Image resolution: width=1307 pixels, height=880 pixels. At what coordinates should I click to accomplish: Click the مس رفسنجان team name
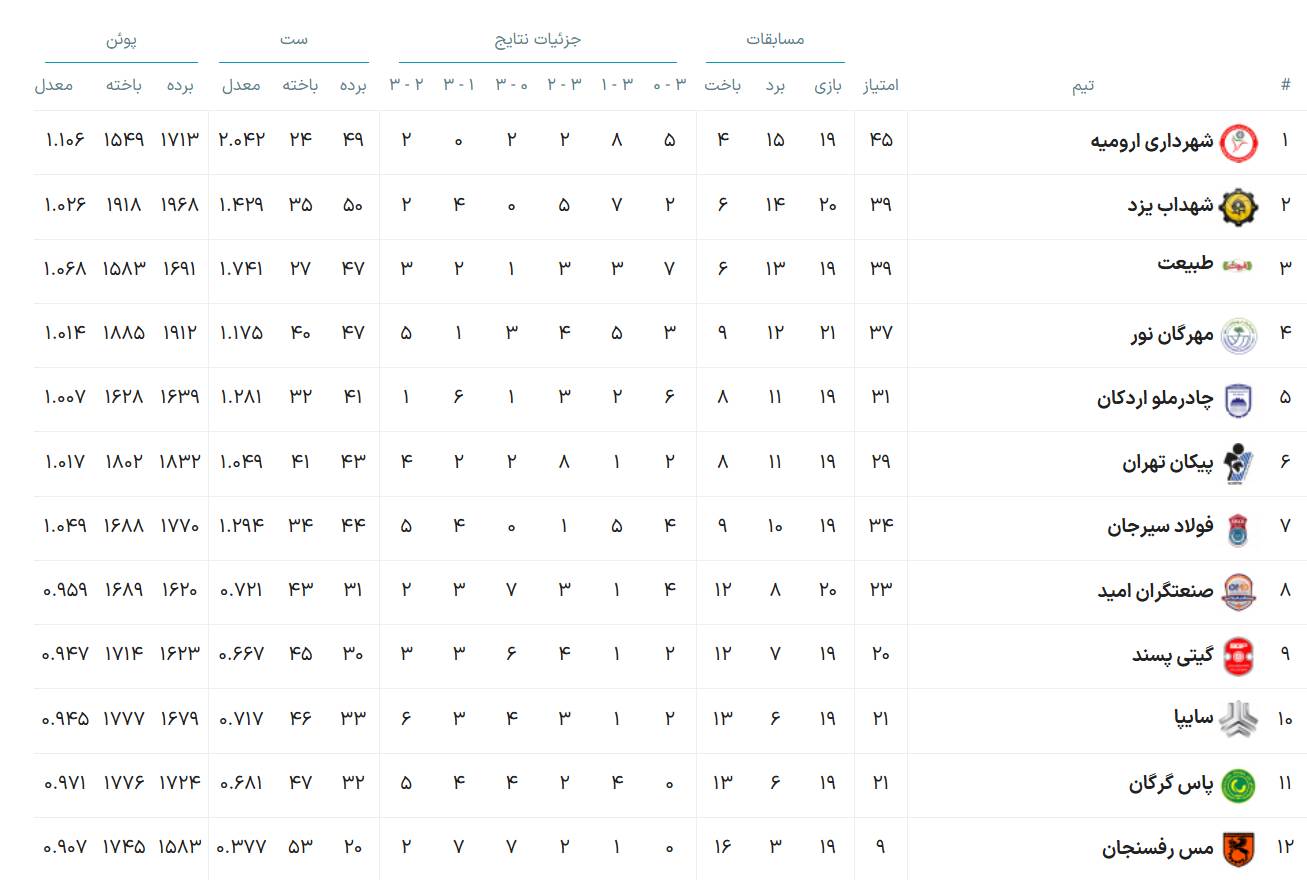click(x=1158, y=849)
